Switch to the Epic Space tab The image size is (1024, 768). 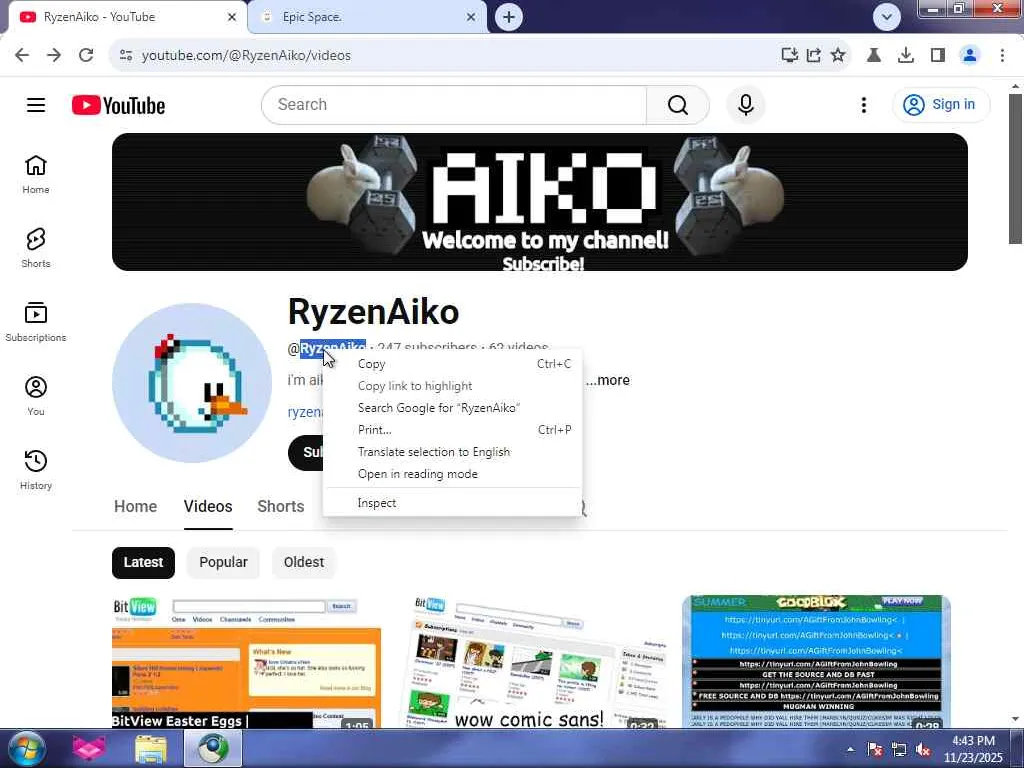368,17
